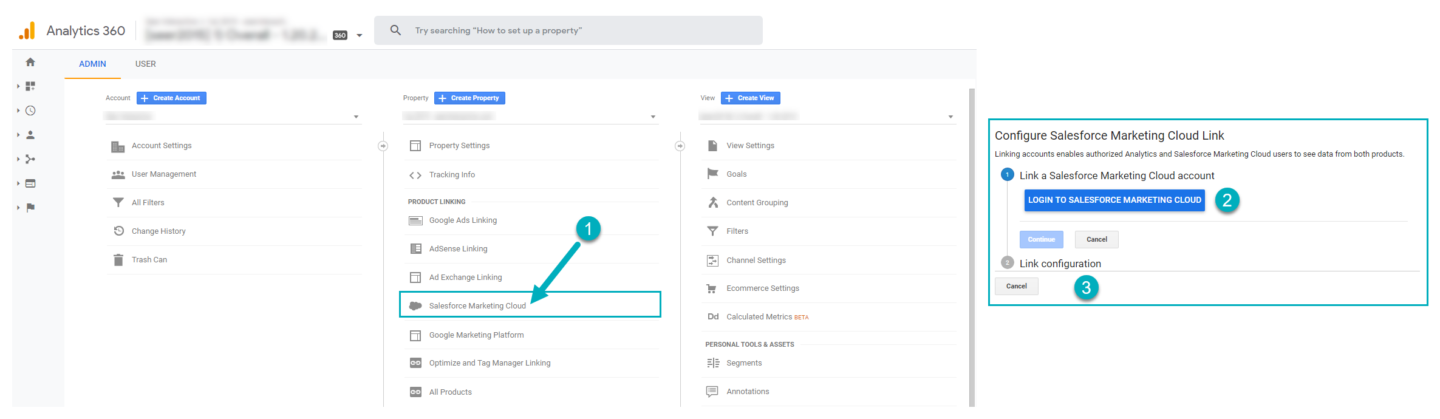Open Salesforce Marketing Cloud product linking
Screen dimensions: 1440x419
click(476, 306)
